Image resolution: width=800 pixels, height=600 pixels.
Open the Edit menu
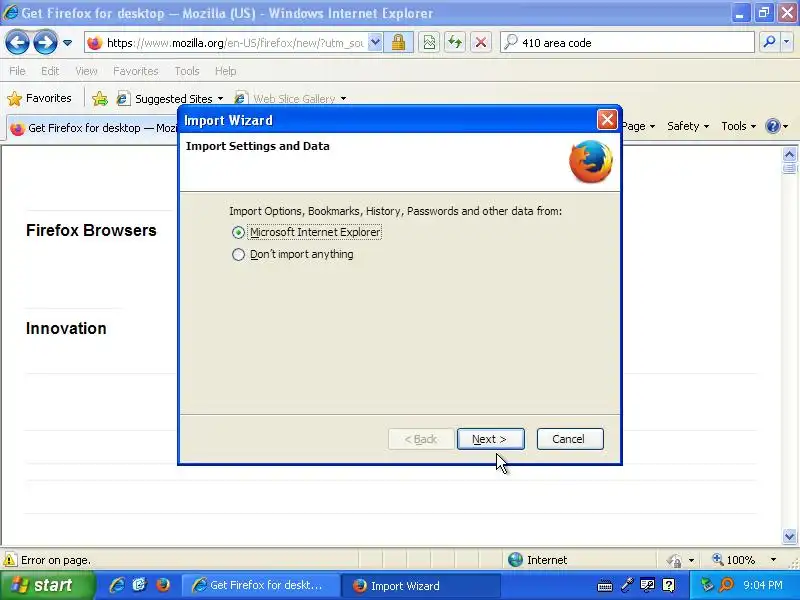tap(50, 71)
